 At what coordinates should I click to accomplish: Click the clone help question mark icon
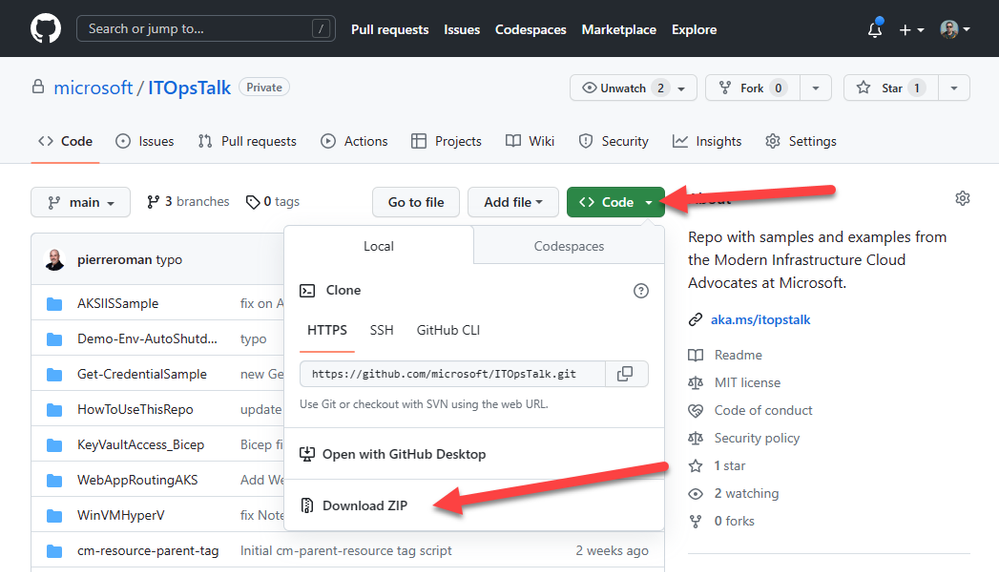click(x=641, y=290)
